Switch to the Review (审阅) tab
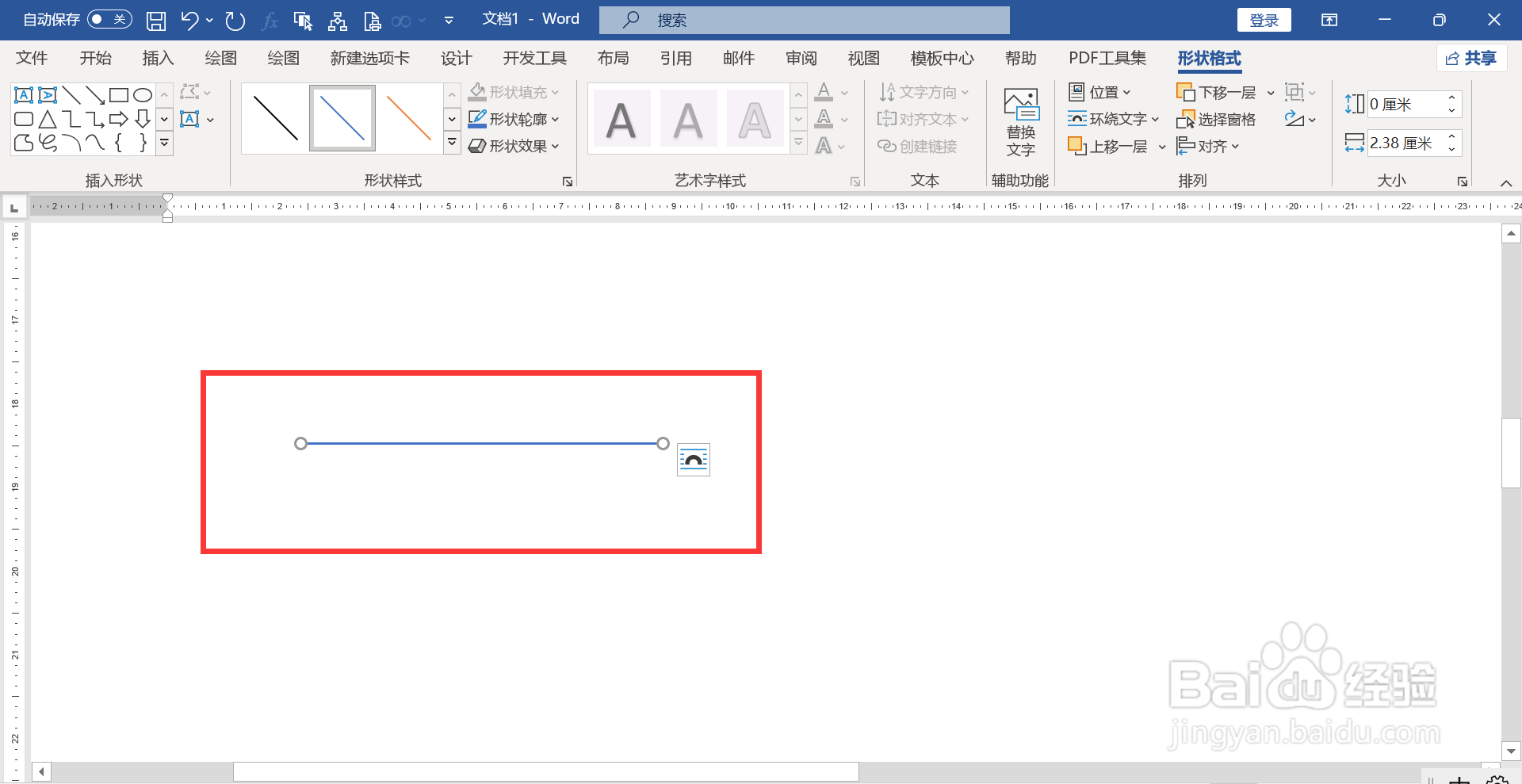 [801, 58]
